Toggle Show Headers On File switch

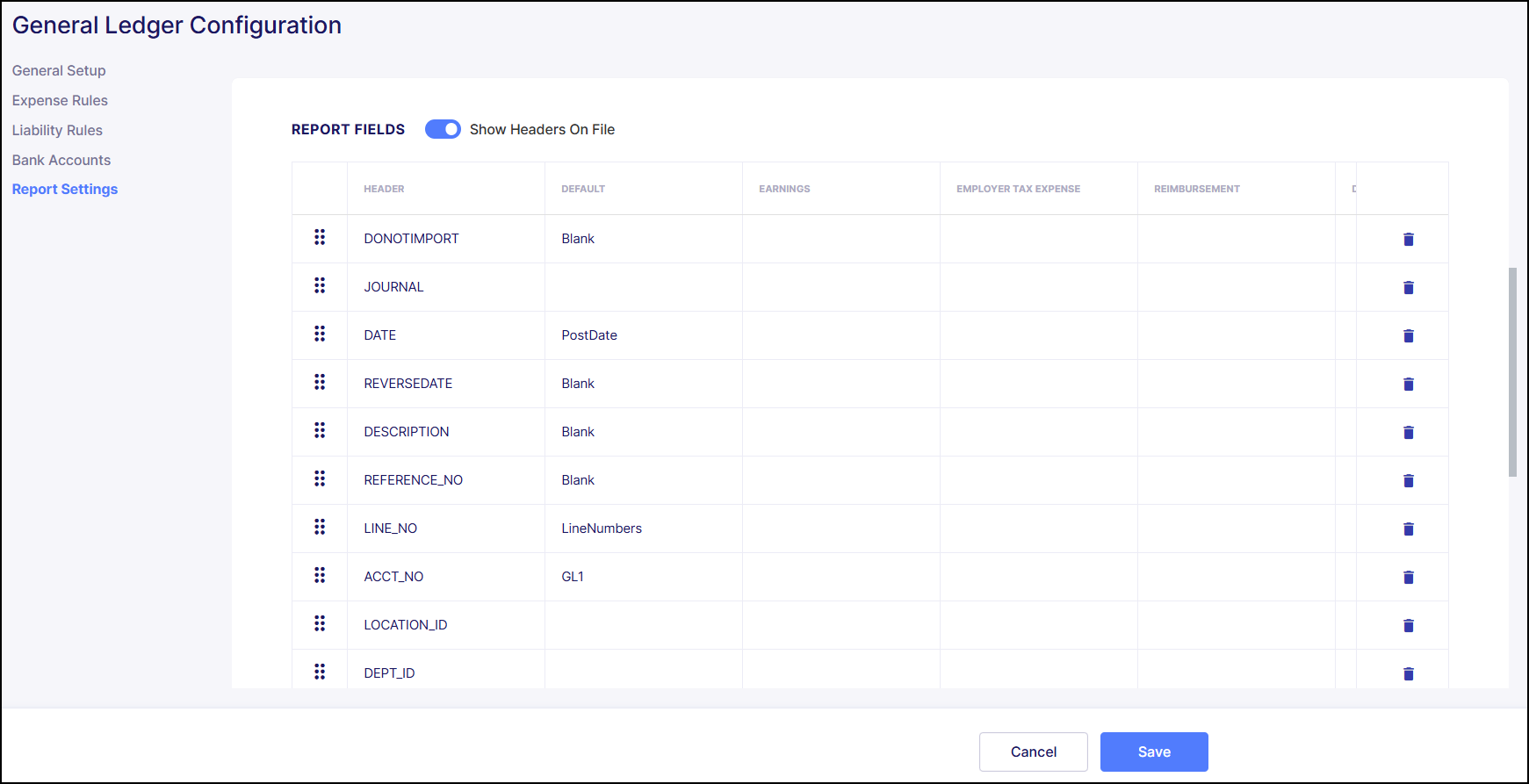coord(443,129)
